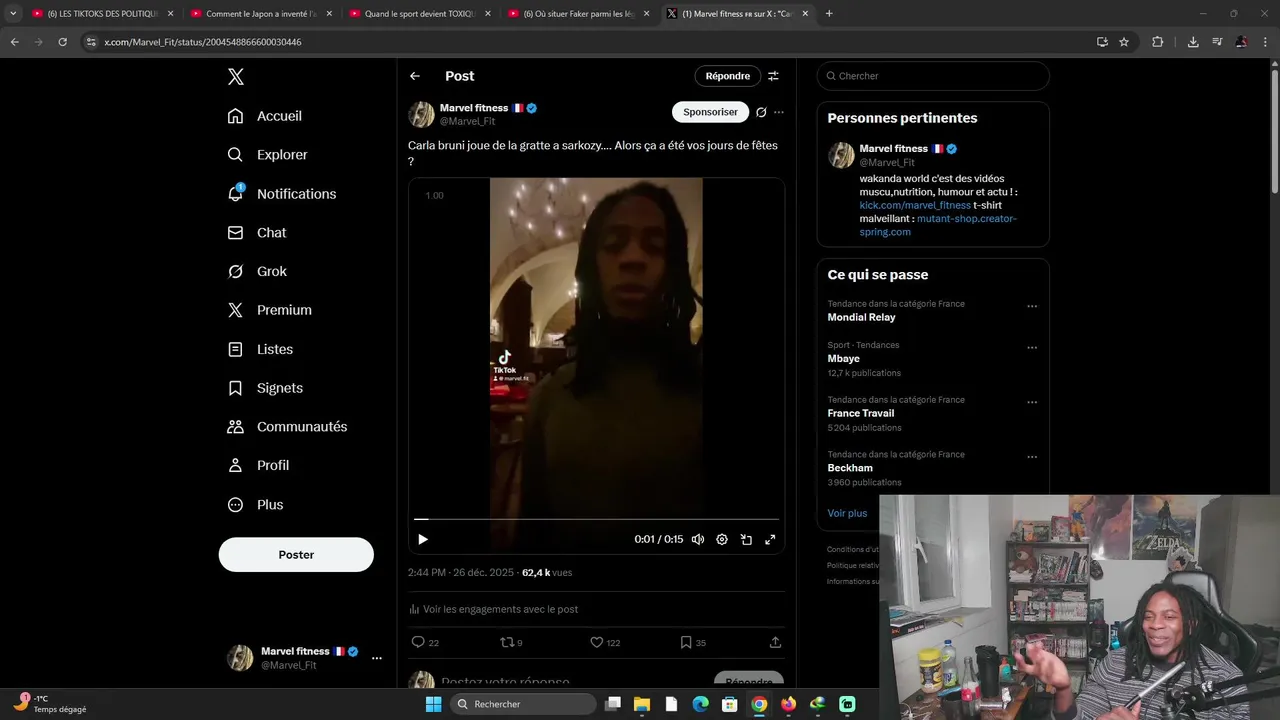Reload the page

[x=62, y=42]
